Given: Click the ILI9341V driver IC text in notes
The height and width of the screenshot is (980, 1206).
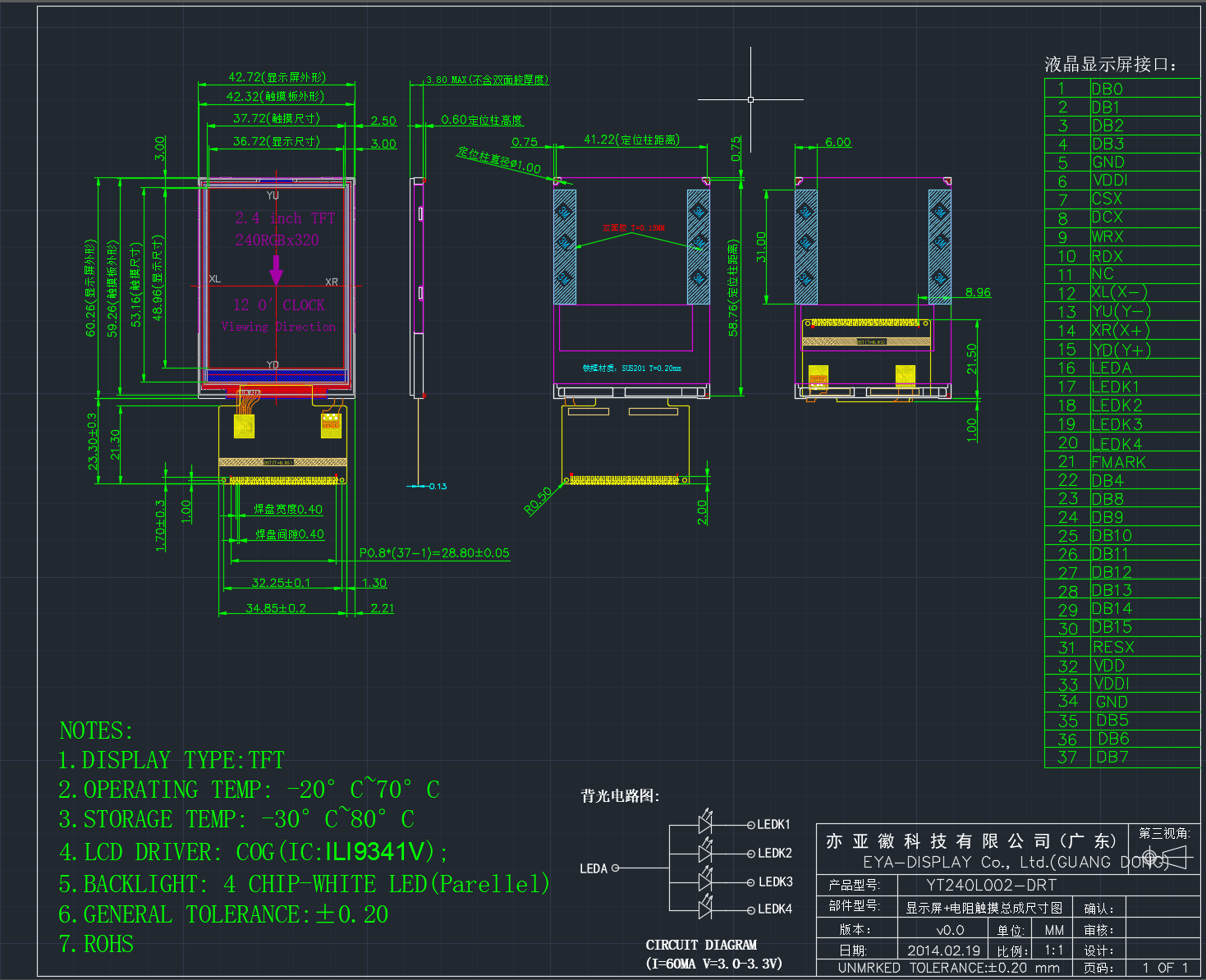Looking at the screenshot, I should (x=376, y=851).
